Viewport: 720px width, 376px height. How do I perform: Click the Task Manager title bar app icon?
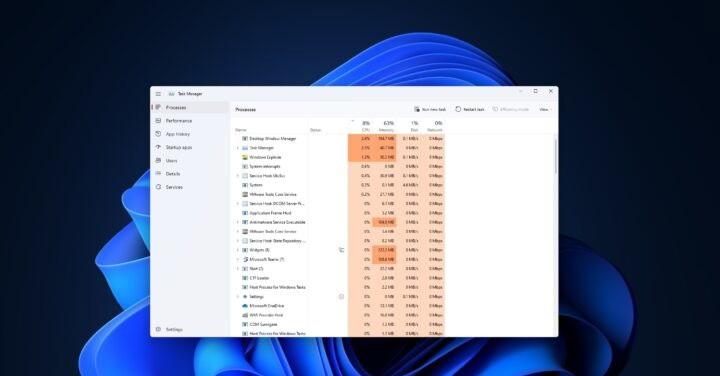coord(171,94)
